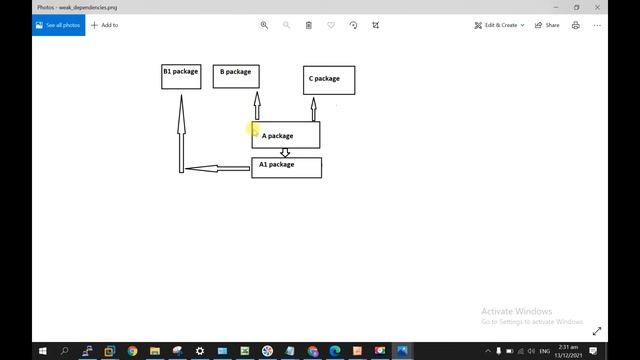Click the Share button

click(x=547, y=25)
